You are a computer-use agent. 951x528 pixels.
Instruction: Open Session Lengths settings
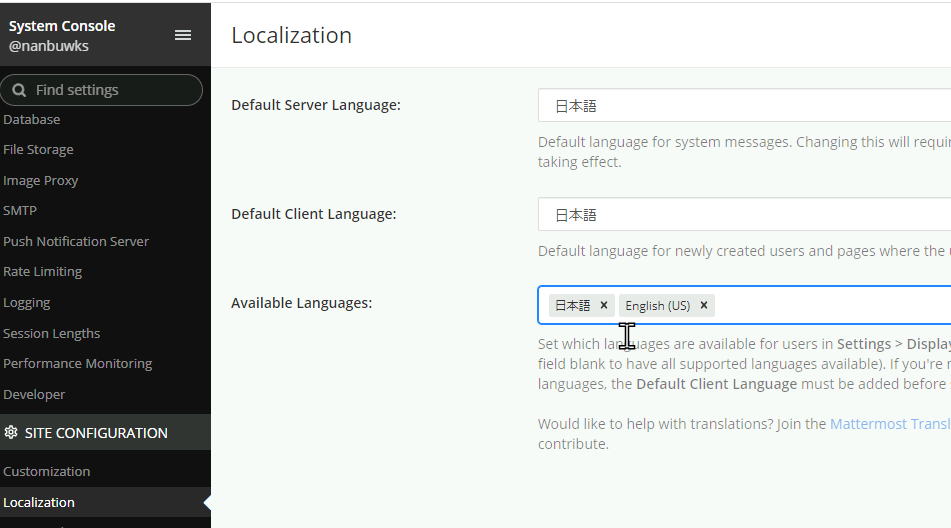(52, 333)
